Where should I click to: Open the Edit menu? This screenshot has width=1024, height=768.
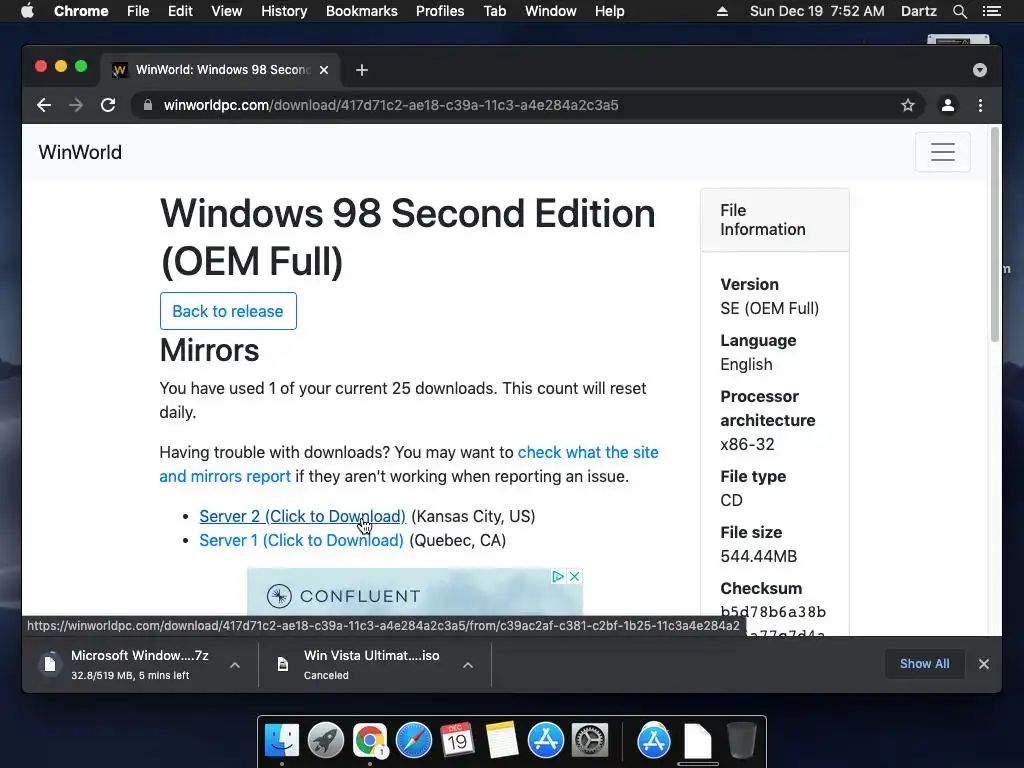tap(180, 11)
